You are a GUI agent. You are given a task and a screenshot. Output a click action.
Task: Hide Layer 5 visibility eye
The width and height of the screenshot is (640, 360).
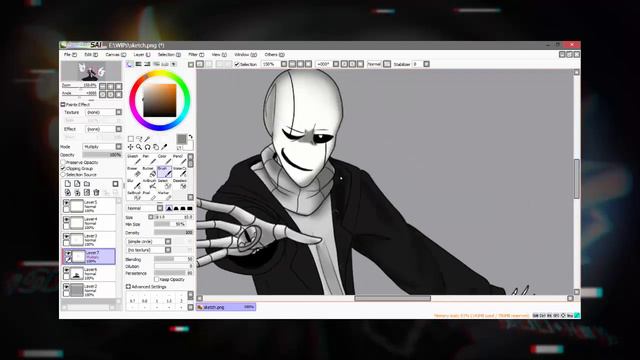[67, 202]
